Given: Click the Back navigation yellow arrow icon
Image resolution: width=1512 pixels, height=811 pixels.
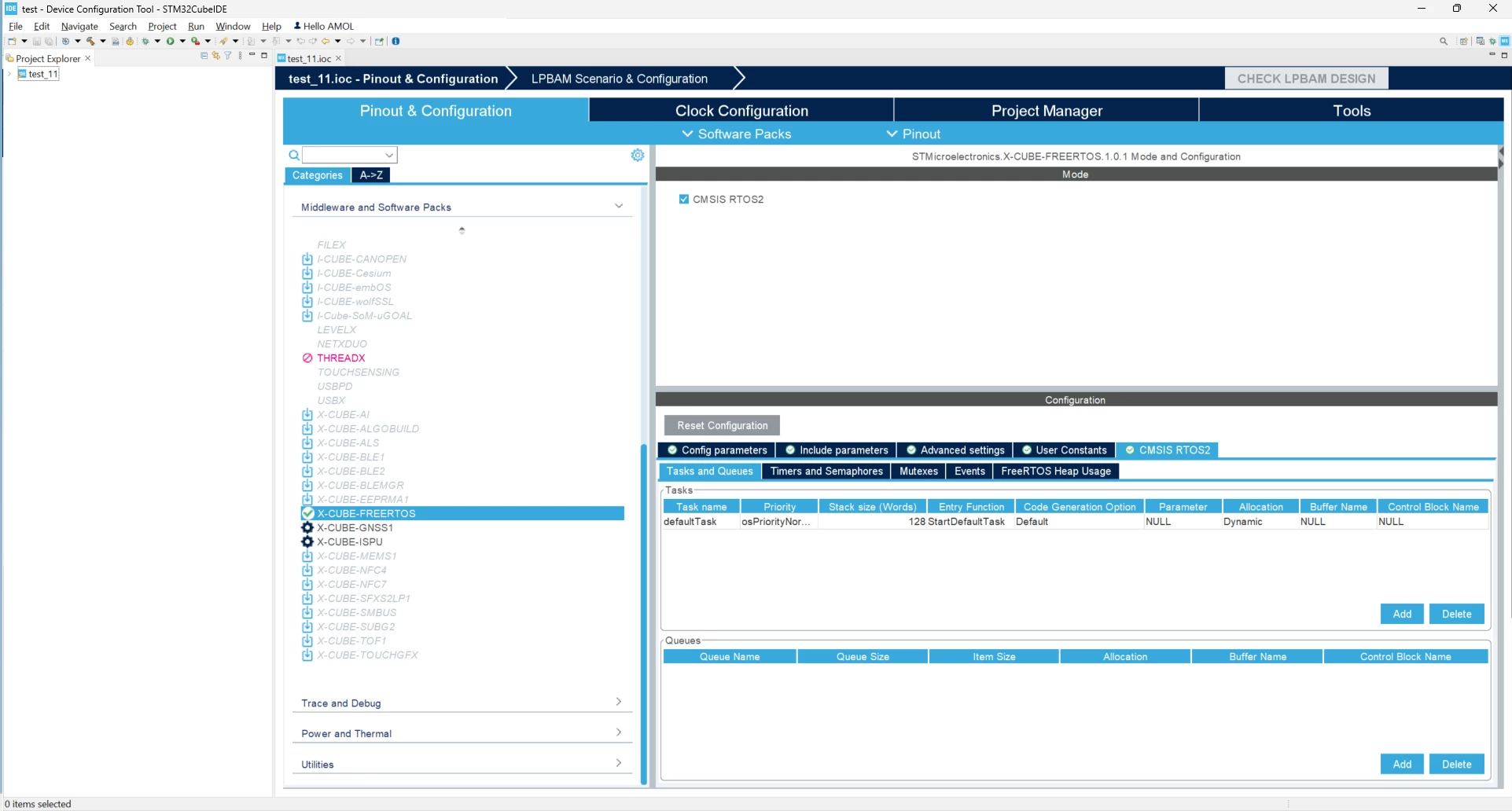Looking at the screenshot, I should tap(326, 42).
